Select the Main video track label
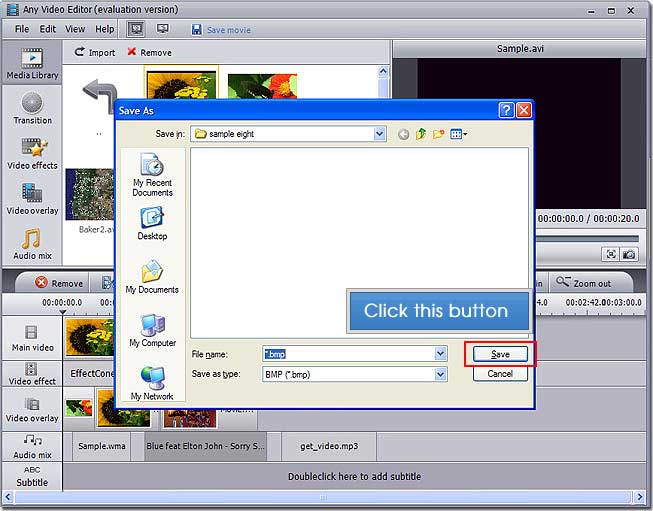653x511 pixels. pos(32,338)
